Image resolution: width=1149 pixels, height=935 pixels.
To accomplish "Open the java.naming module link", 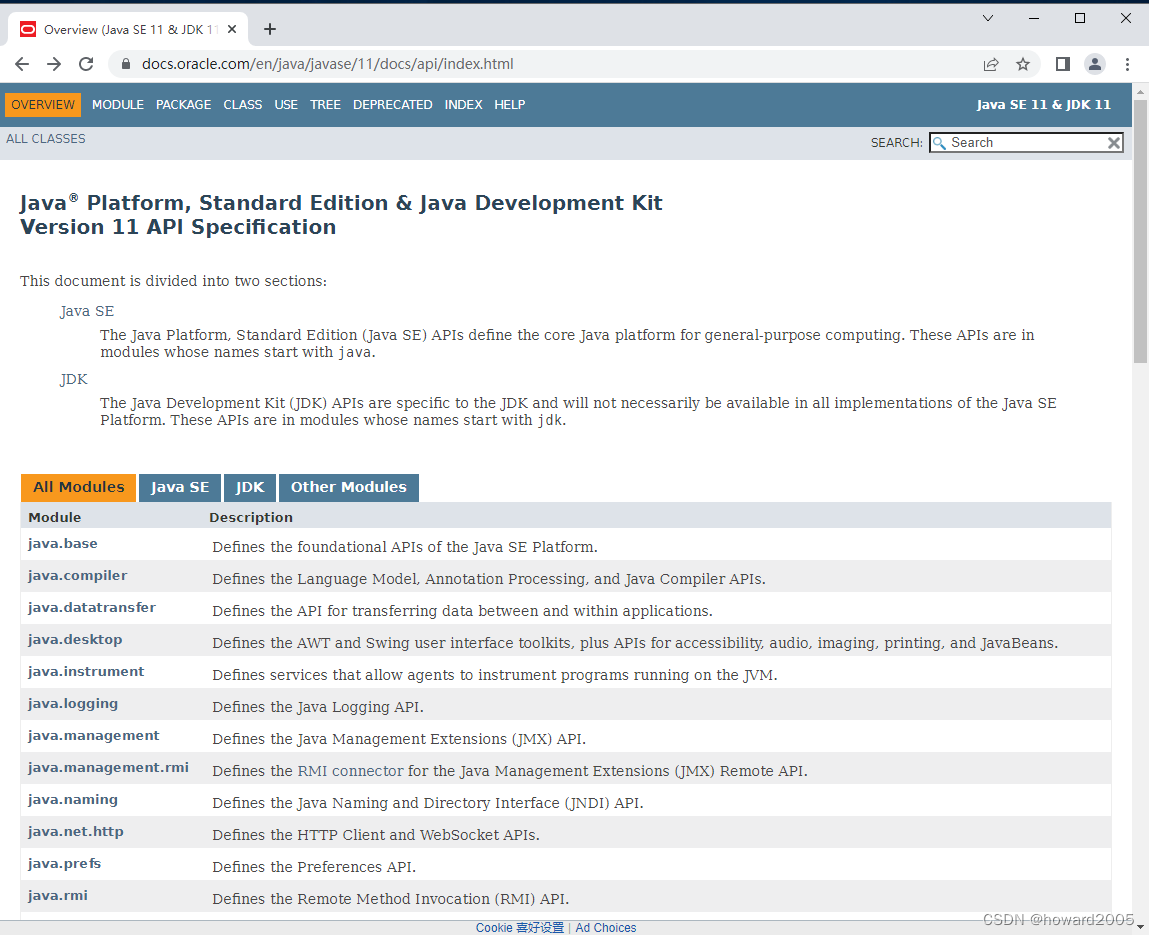I will point(73,799).
